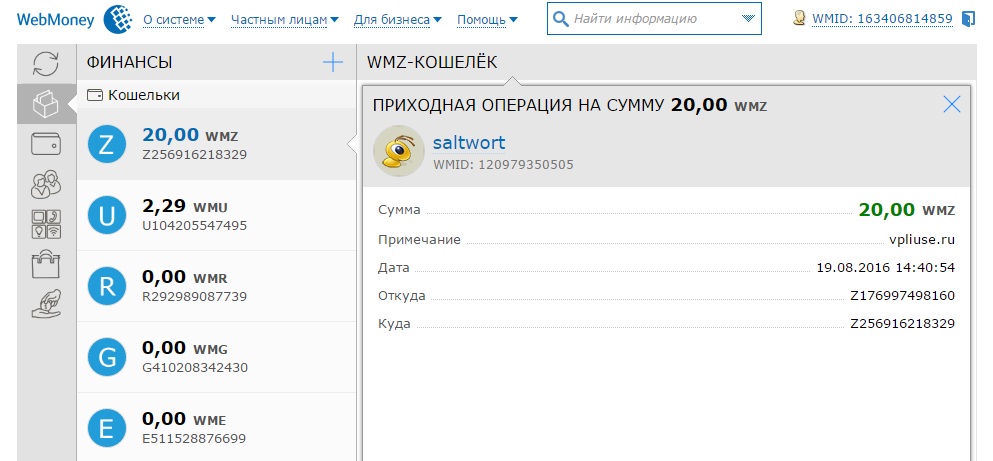The width and height of the screenshot is (993, 461).
Task: Select the 0,00 WMR wallet row
Action: point(216,286)
